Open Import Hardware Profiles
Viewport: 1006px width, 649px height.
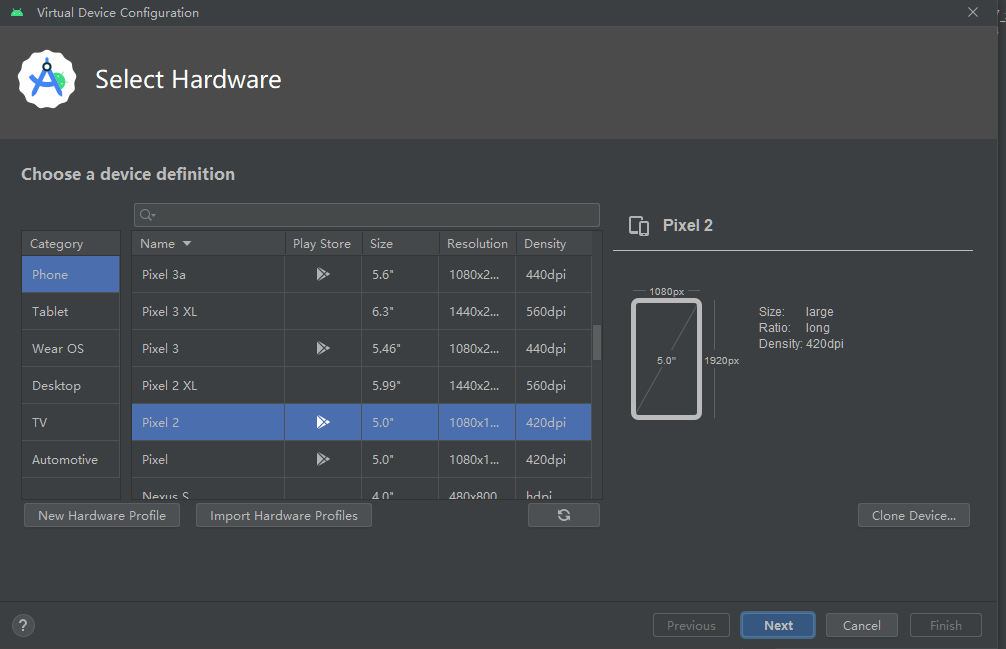point(283,514)
